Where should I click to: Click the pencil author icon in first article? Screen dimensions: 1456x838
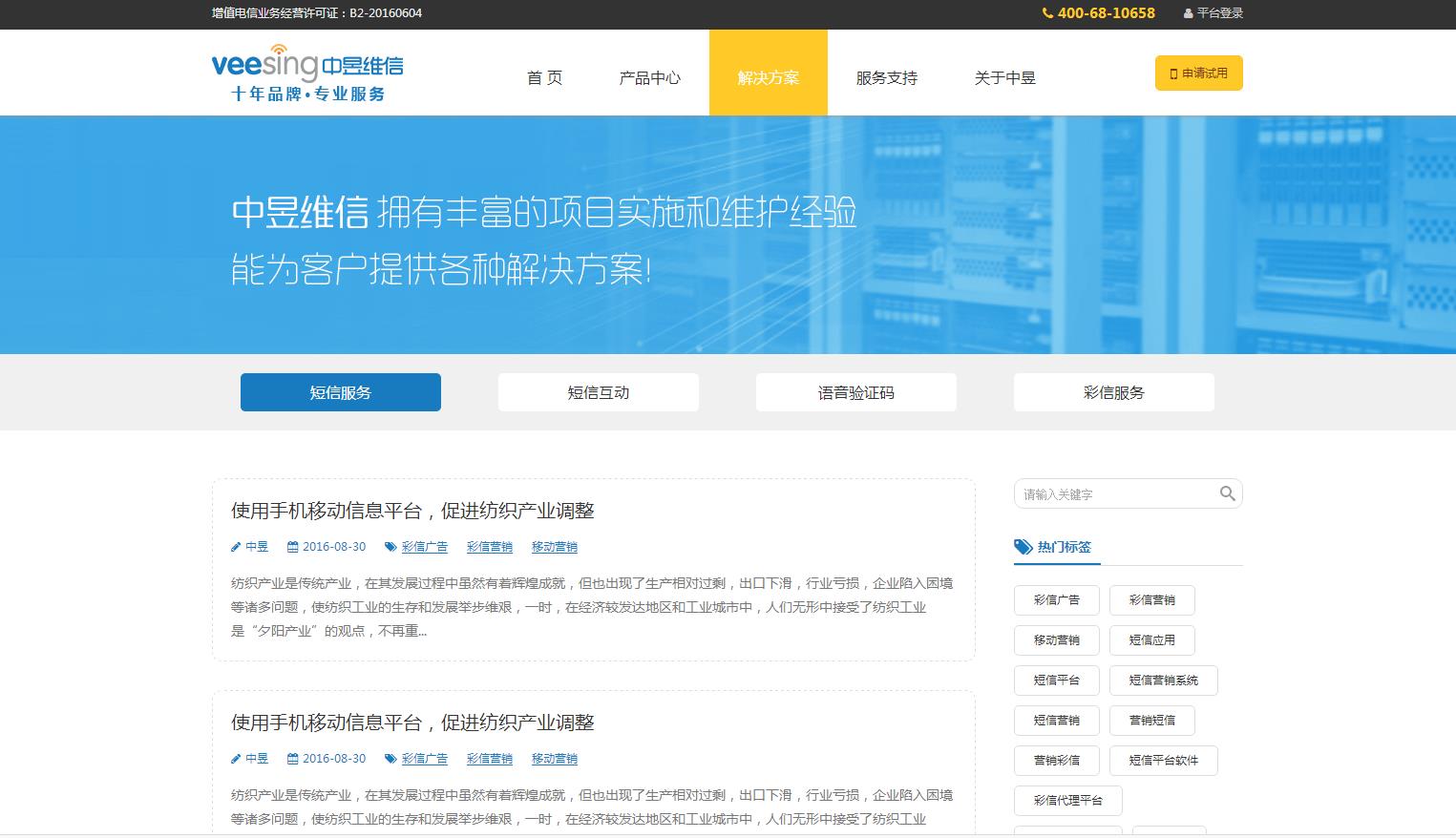pyautogui.click(x=236, y=547)
